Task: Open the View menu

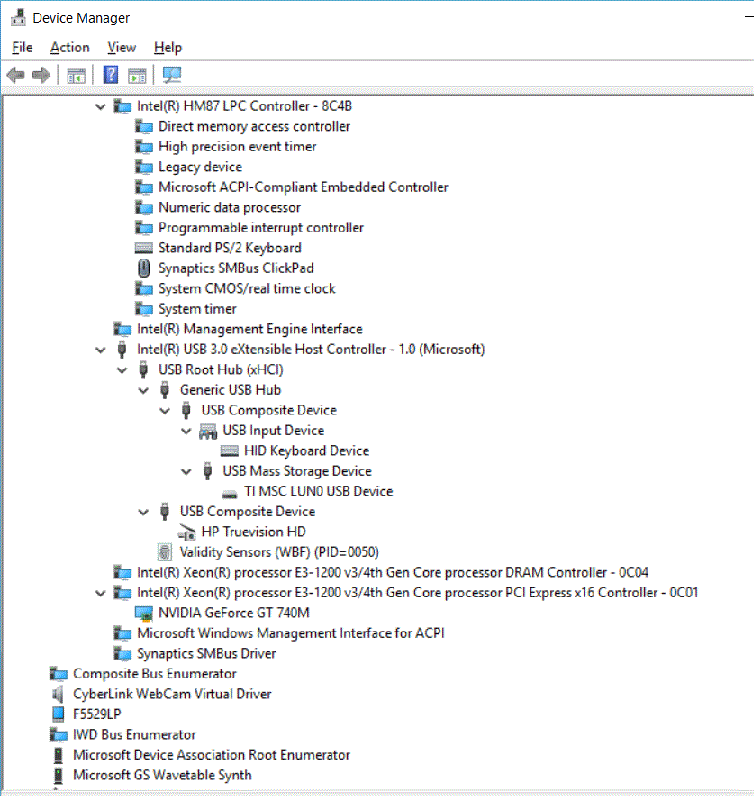Action: coord(121,47)
